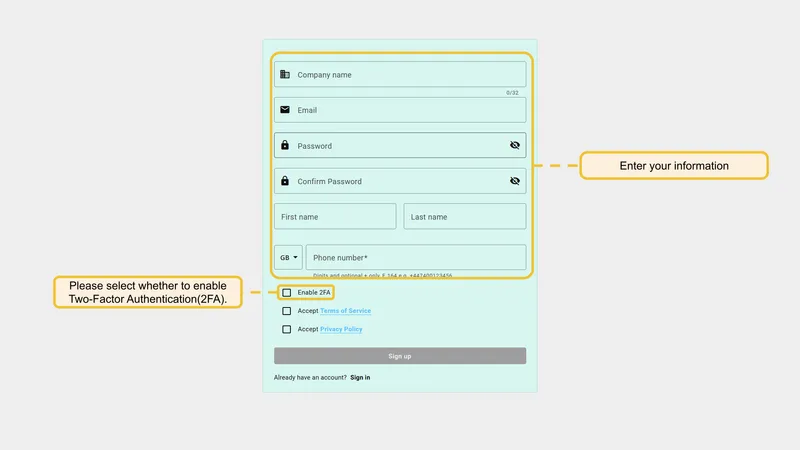The width and height of the screenshot is (800, 450).
Task: Open the GB country code dropdown
Action: click(288, 257)
